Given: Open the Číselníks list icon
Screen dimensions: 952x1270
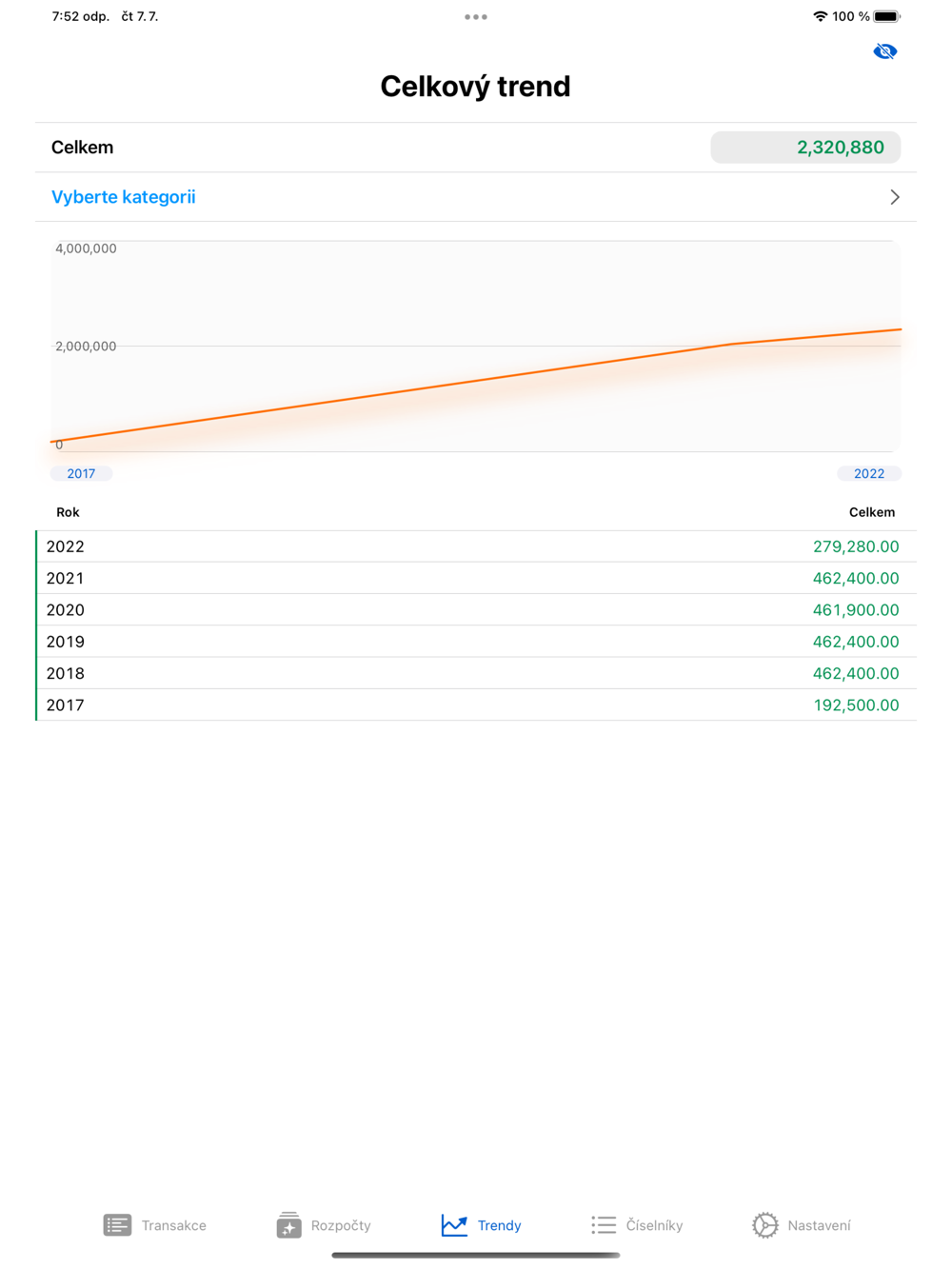Looking at the screenshot, I should [x=604, y=1225].
